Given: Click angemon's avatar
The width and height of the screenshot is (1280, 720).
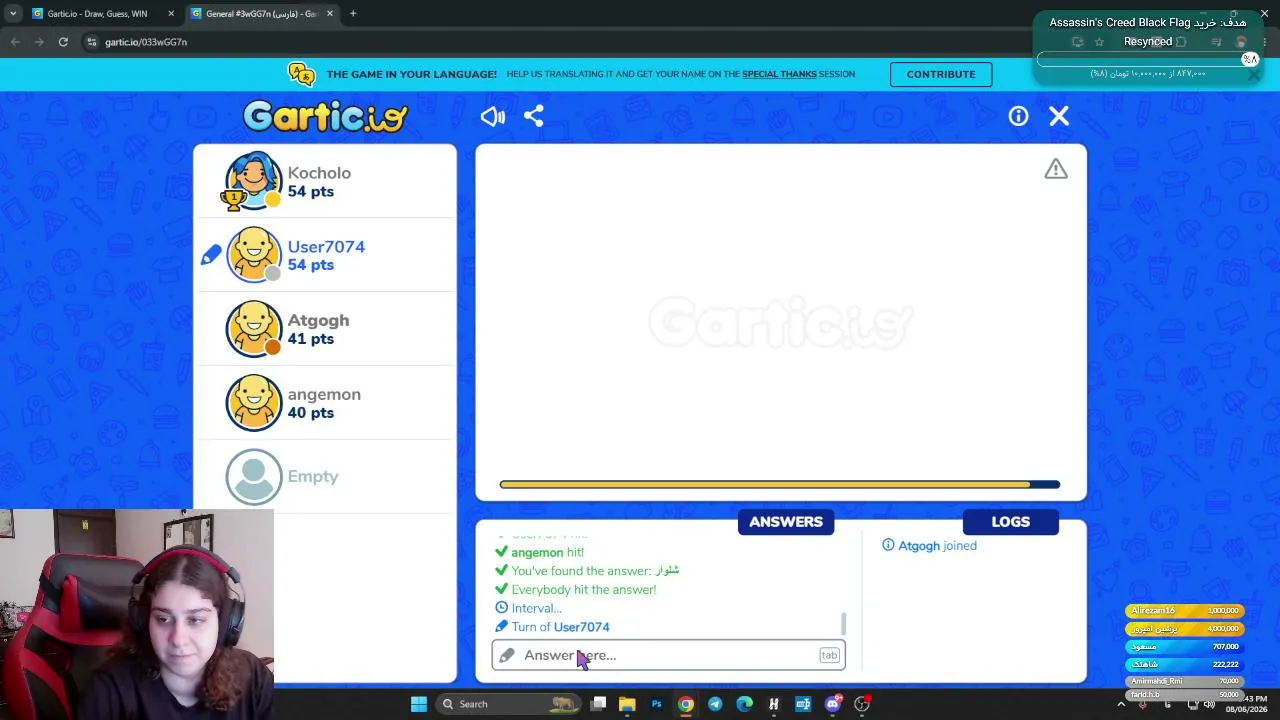Looking at the screenshot, I should (x=253, y=402).
